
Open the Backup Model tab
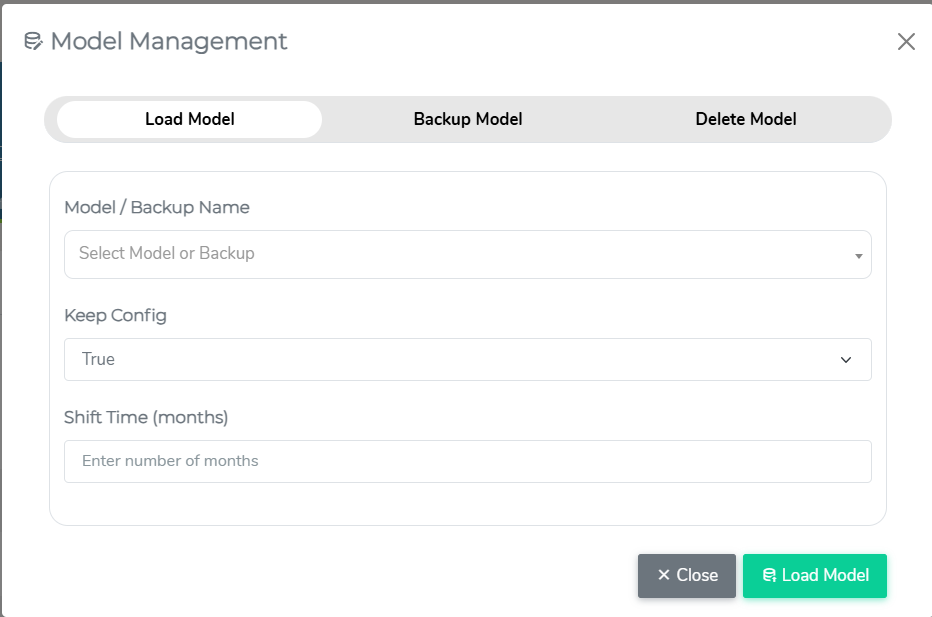pos(468,119)
